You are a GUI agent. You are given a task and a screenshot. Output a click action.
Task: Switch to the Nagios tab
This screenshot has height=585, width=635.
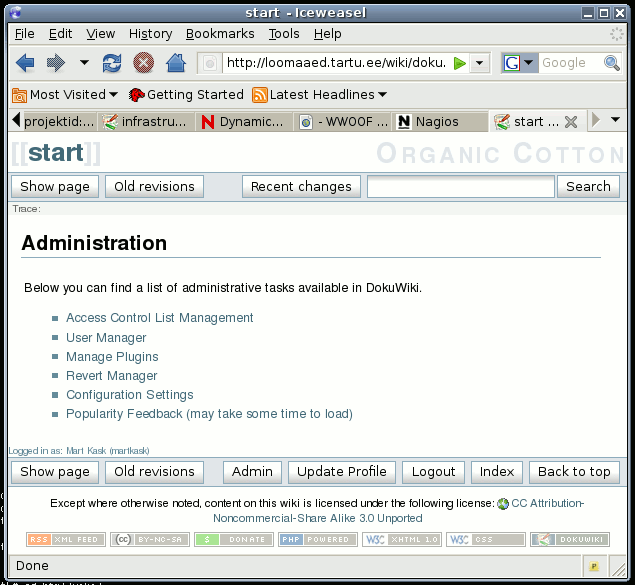pyautogui.click(x=439, y=121)
